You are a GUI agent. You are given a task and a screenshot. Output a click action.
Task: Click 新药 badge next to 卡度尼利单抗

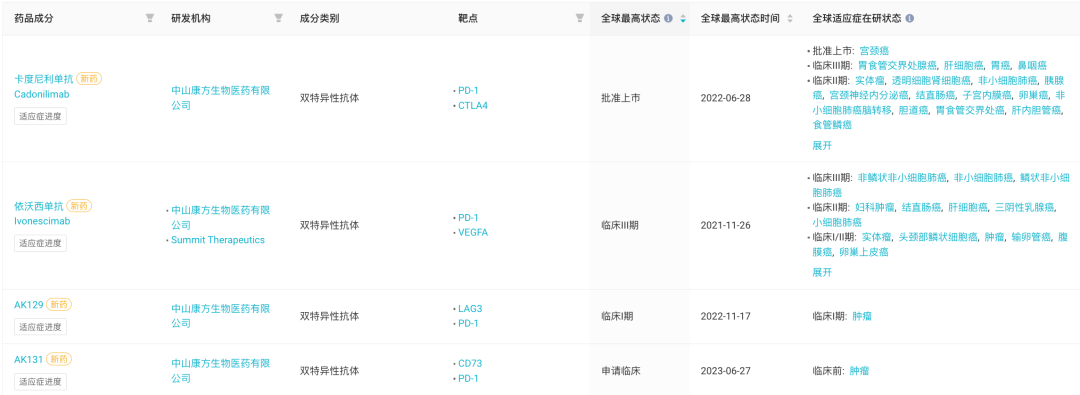[89, 79]
